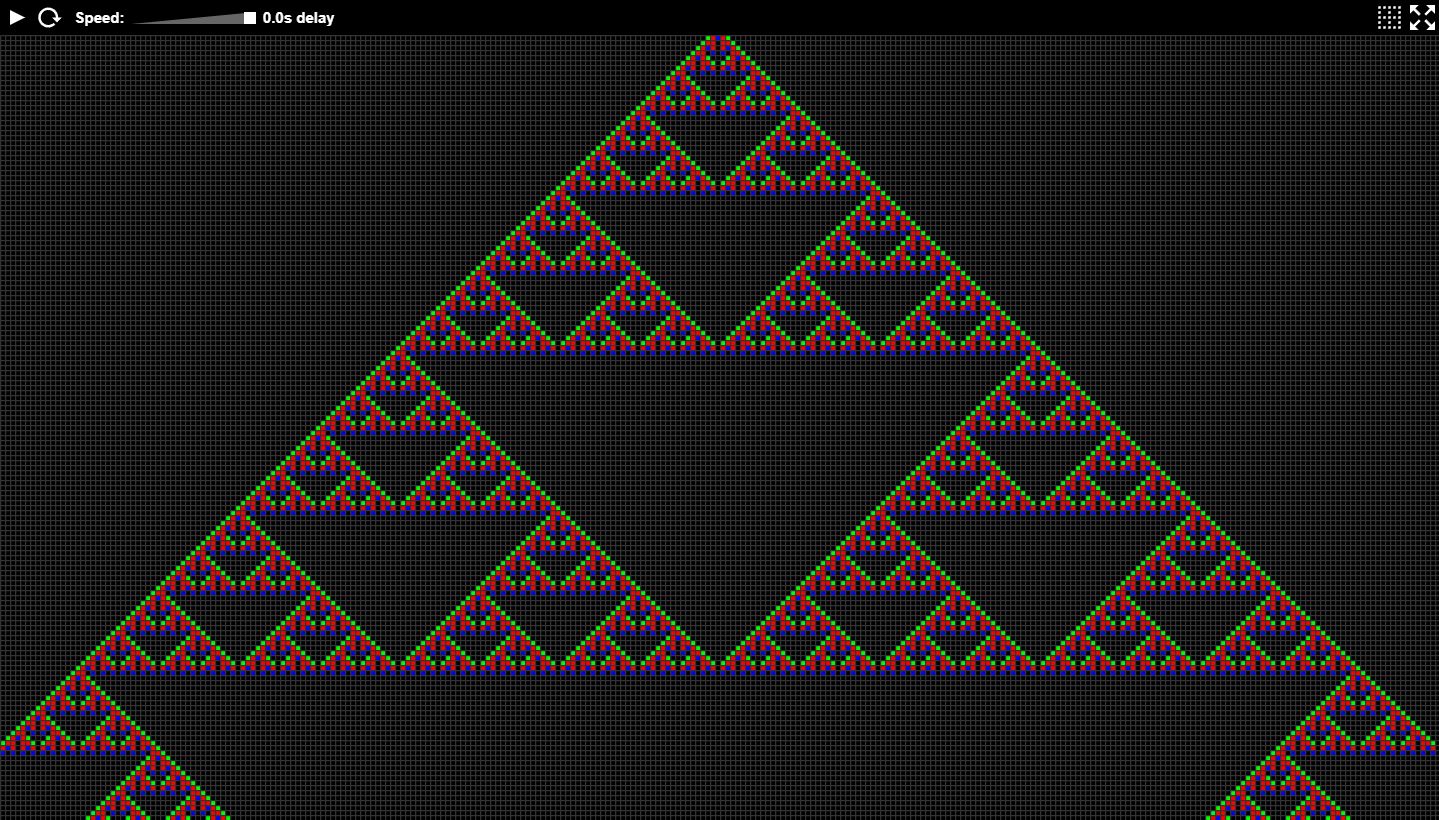Viewport: 1439px width, 820px height.
Task: Enter fullscreen with the expand arrows icon
Action: (1422, 17)
